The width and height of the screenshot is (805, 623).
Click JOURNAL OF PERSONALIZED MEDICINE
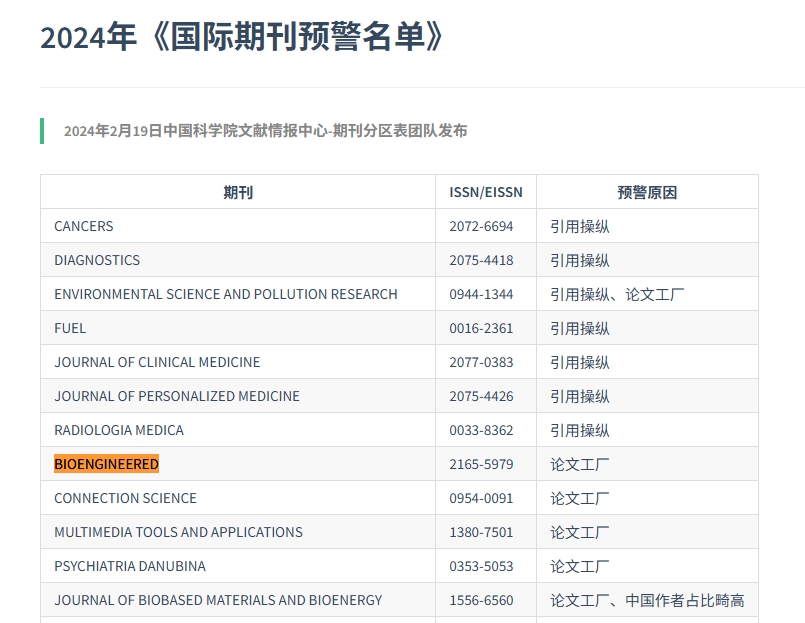[176, 396]
